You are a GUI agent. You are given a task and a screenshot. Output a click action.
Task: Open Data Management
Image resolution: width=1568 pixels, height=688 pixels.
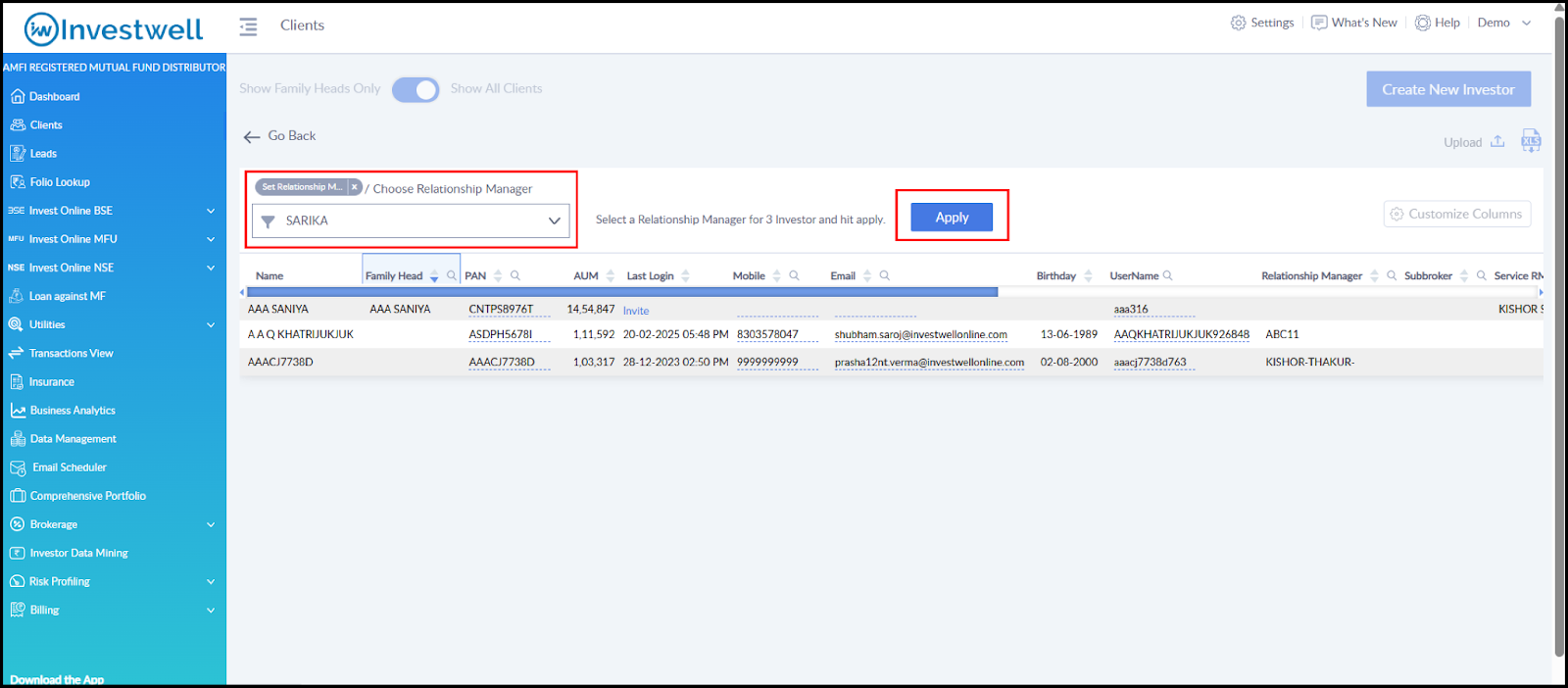63,439
